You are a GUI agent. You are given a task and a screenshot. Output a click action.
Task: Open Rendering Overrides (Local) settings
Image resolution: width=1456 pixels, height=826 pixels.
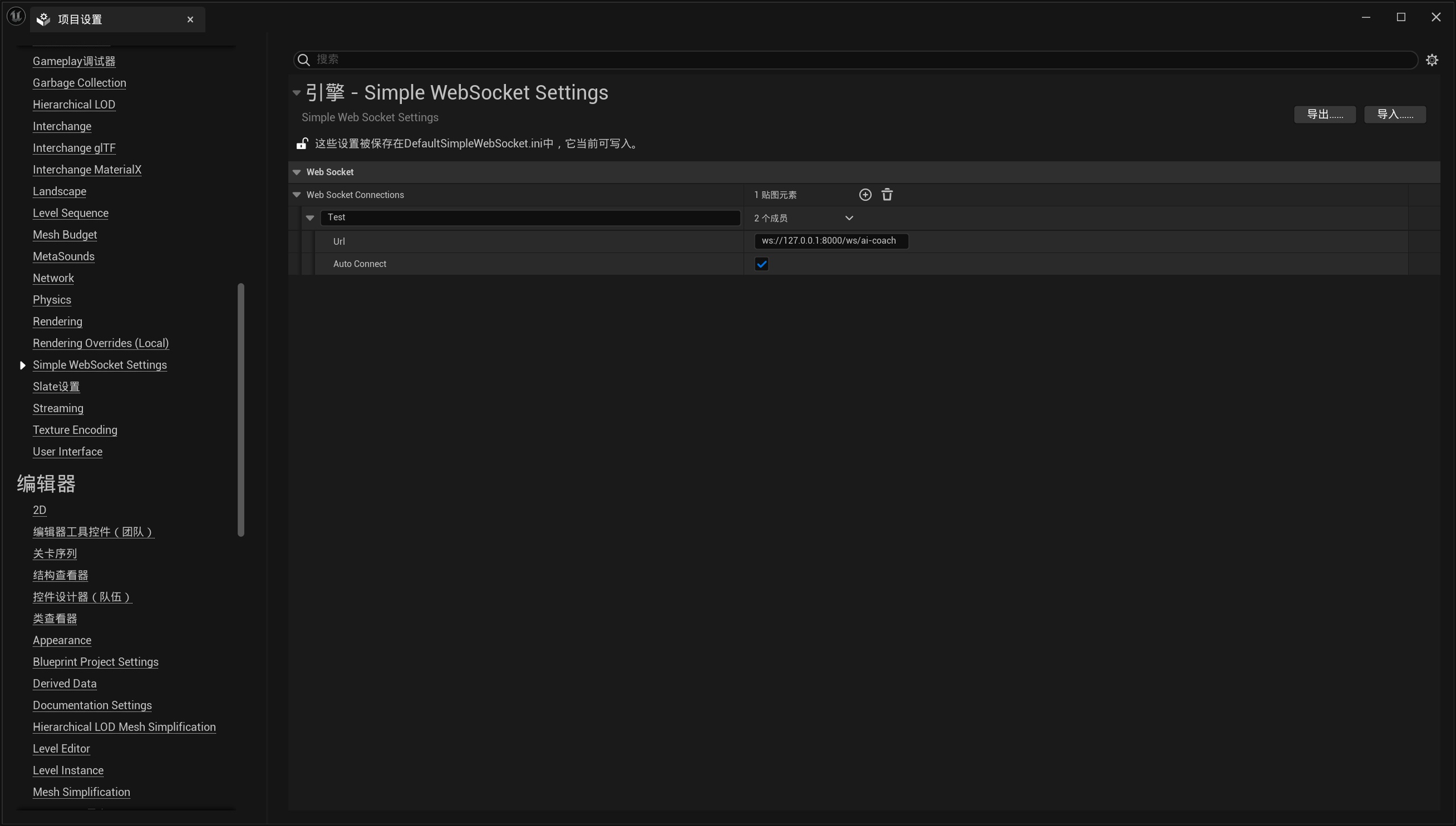coord(101,343)
